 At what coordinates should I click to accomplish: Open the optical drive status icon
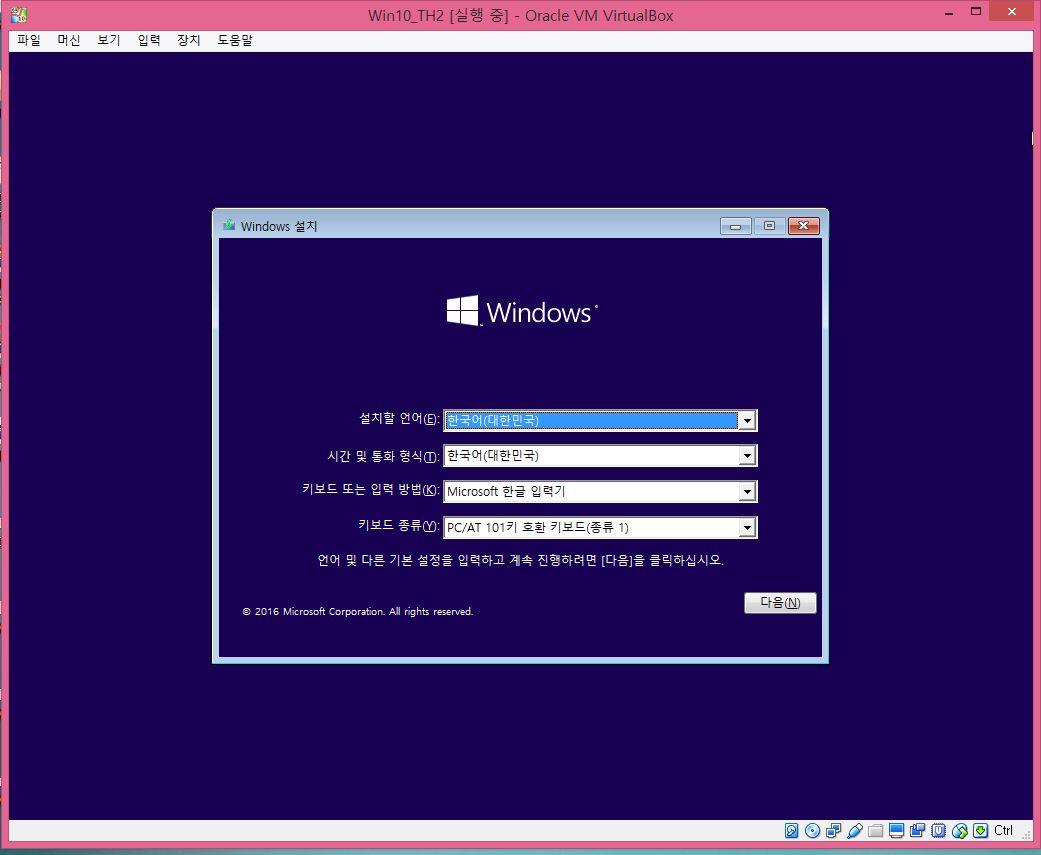click(812, 830)
